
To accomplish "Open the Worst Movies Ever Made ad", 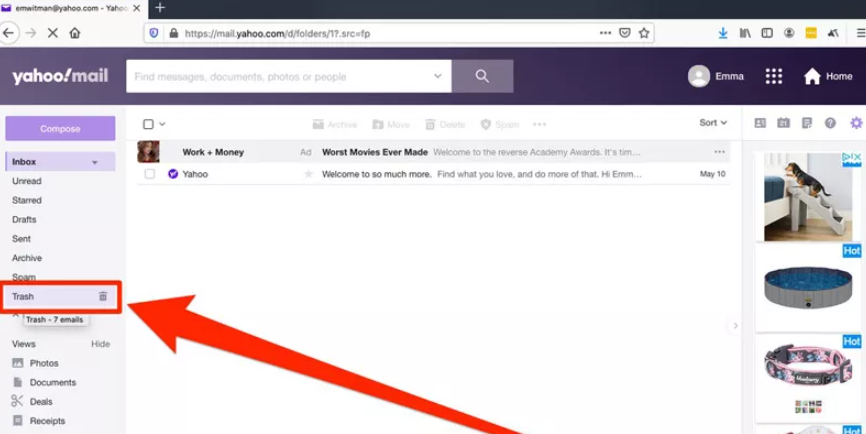I will [x=375, y=152].
